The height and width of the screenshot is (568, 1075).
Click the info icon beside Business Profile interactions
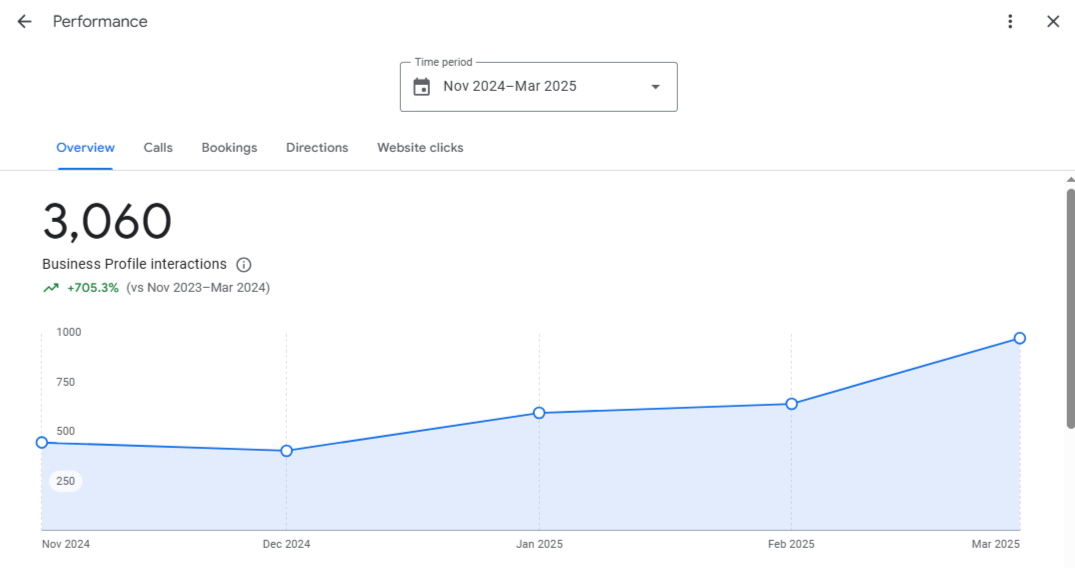(243, 265)
